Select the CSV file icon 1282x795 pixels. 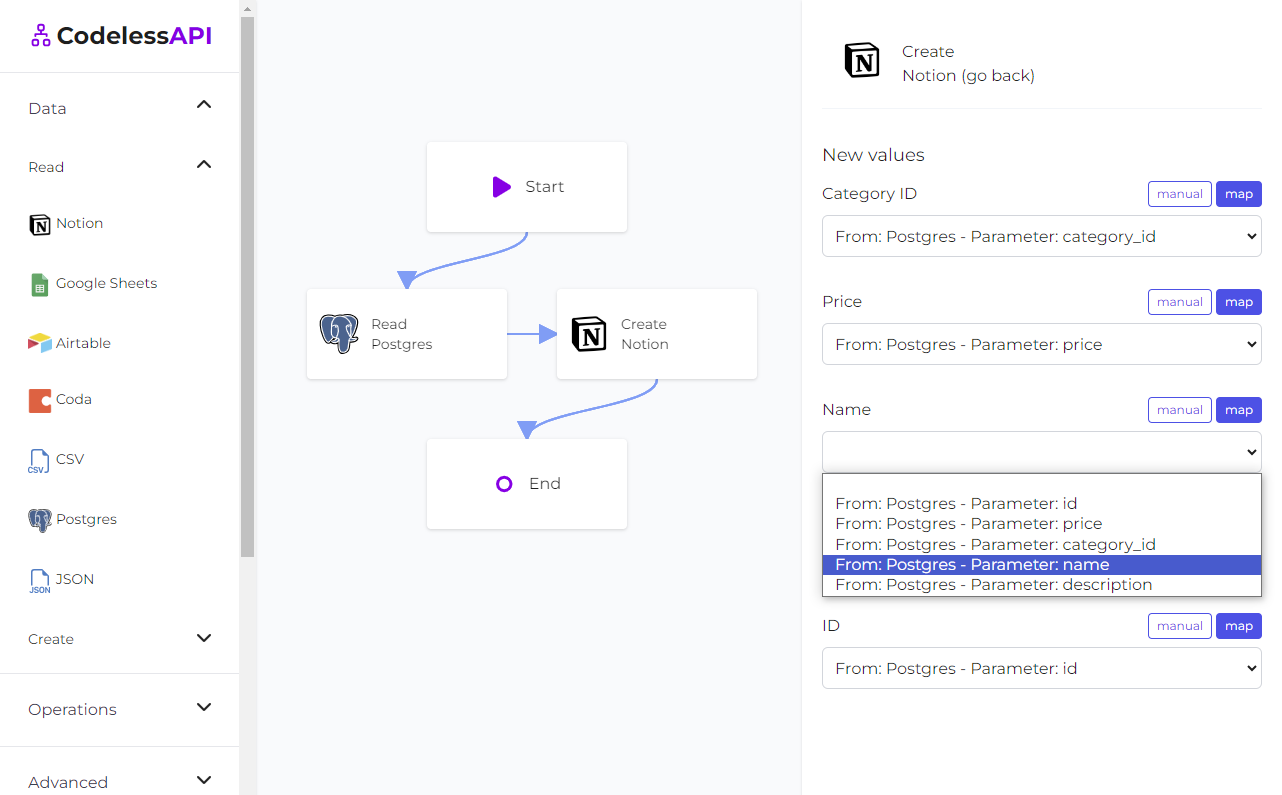click(38, 461)
